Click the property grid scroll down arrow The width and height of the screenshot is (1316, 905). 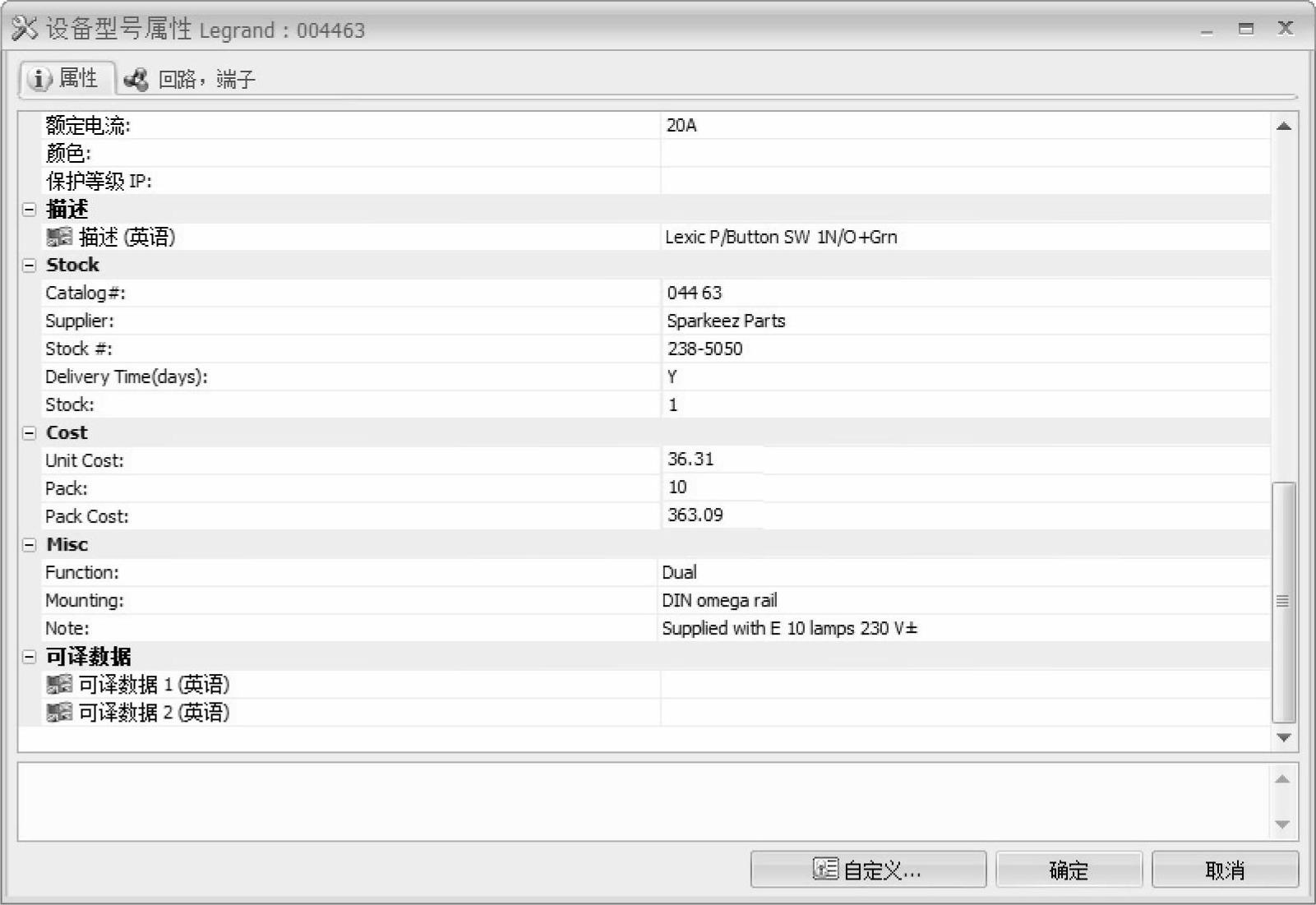point(1284,738)
